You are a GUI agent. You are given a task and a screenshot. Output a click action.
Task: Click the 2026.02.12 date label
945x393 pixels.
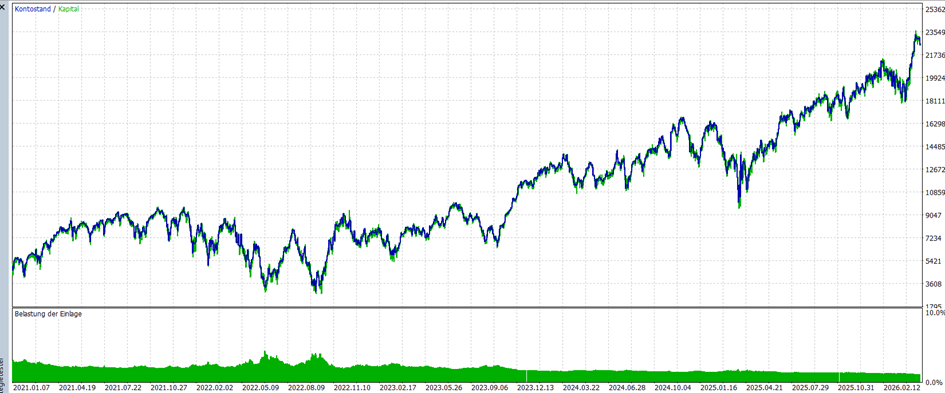tap(902, 388)
